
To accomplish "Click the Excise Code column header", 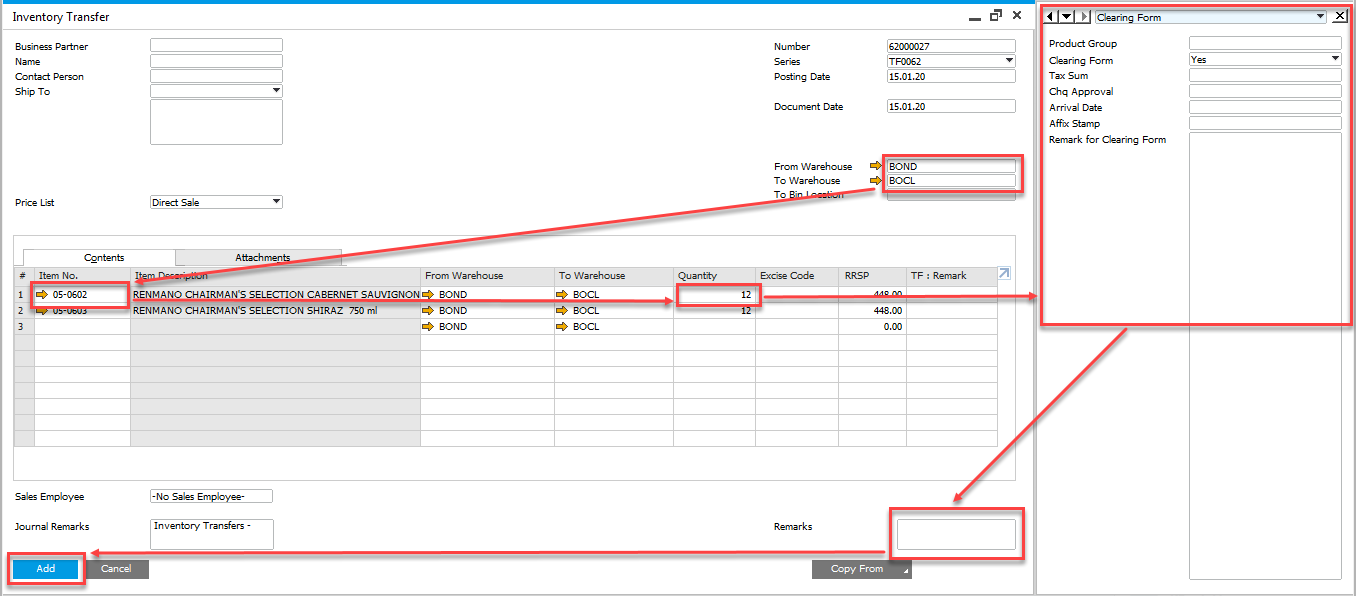I will click(x=798, y=275).
